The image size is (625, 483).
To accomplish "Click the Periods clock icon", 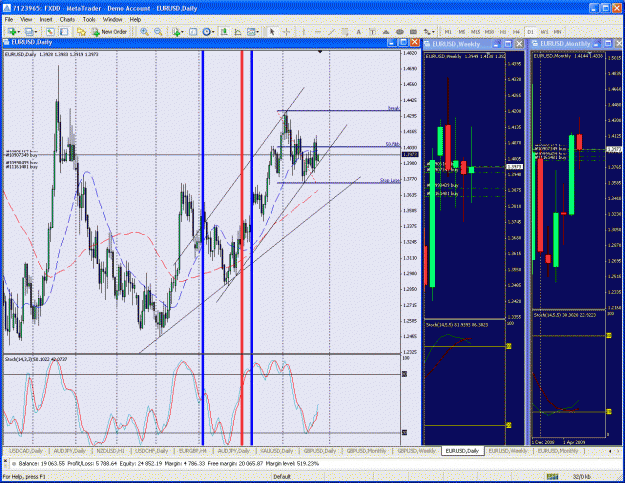I will click(206, 32).
